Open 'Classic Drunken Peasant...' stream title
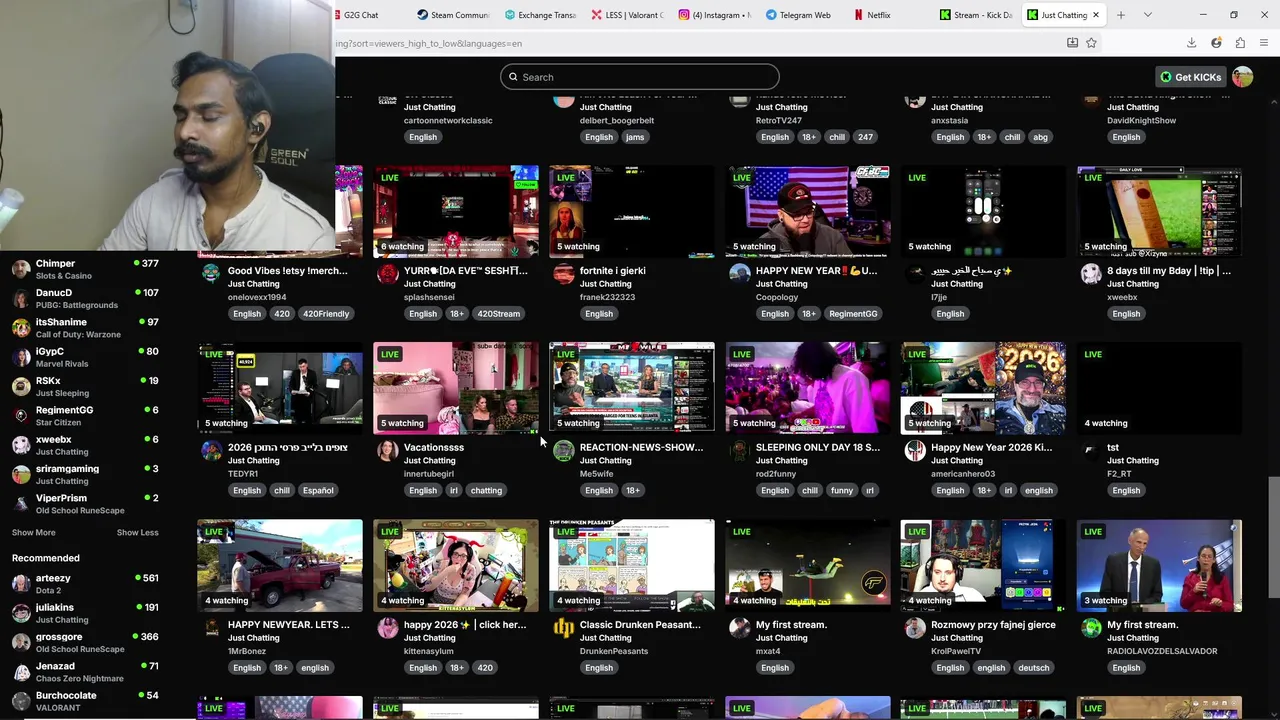The height and width of the screenshot is (720, 1280). (640, 625)
